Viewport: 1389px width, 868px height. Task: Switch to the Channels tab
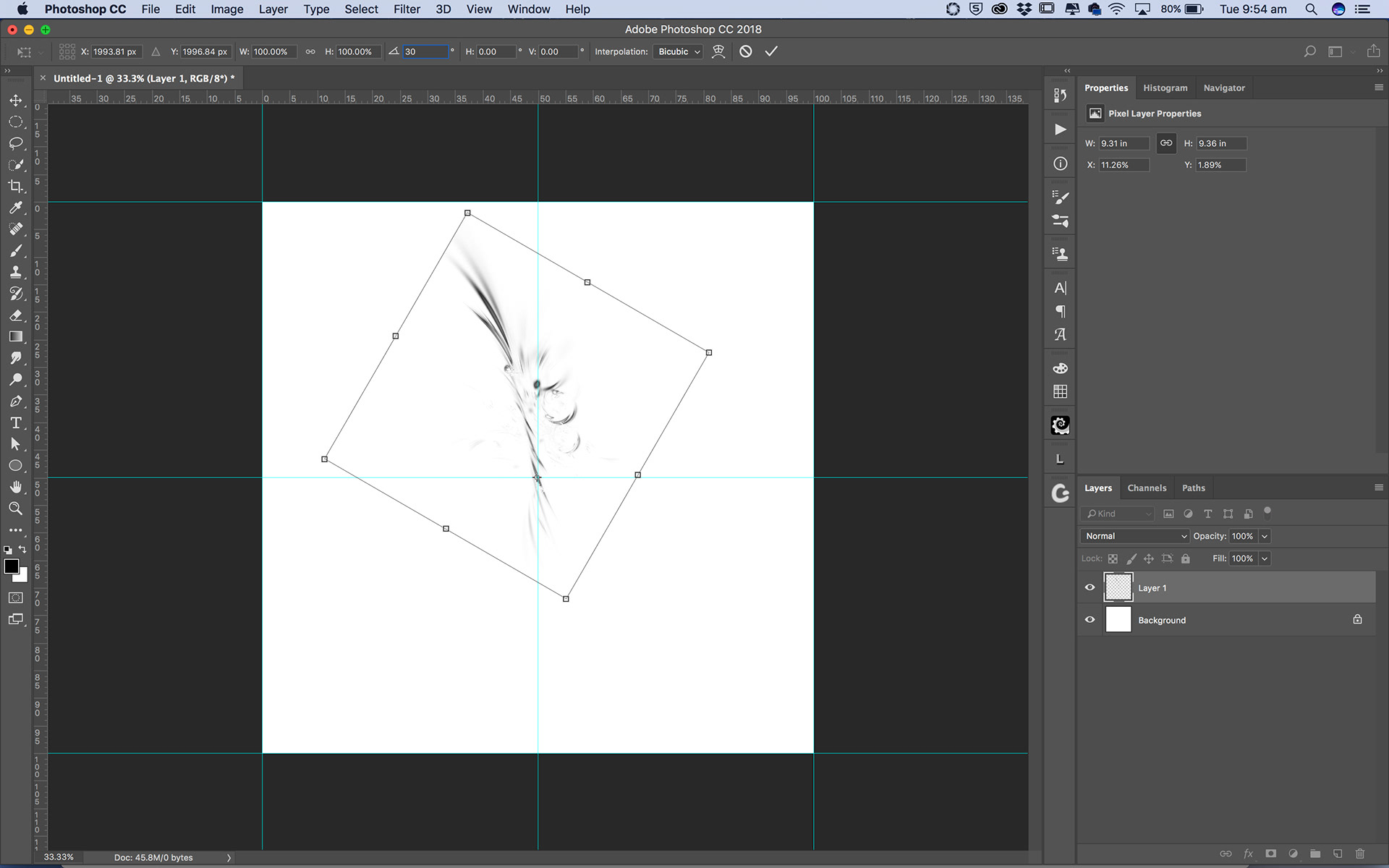[1147, 488]
